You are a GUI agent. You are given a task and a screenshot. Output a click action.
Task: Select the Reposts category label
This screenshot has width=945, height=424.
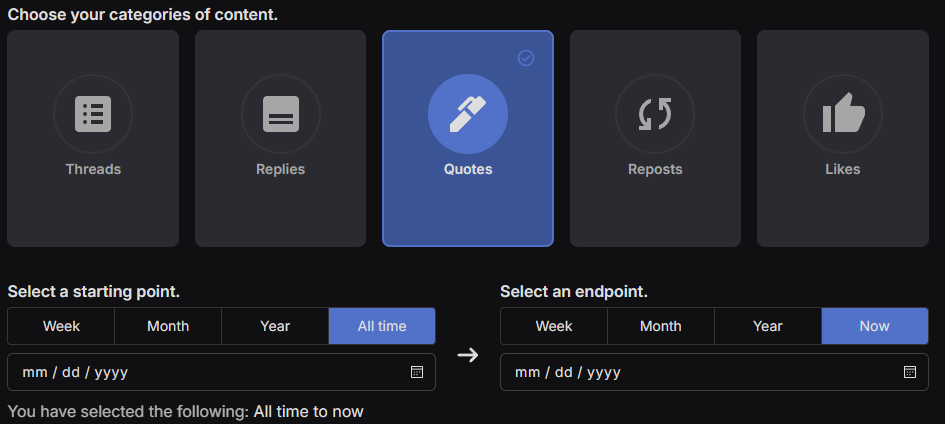click(655, 169)
